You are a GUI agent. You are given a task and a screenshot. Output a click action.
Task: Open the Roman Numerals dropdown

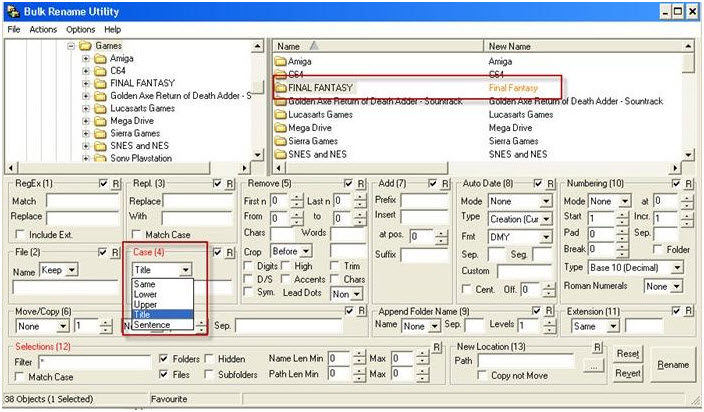678,286
